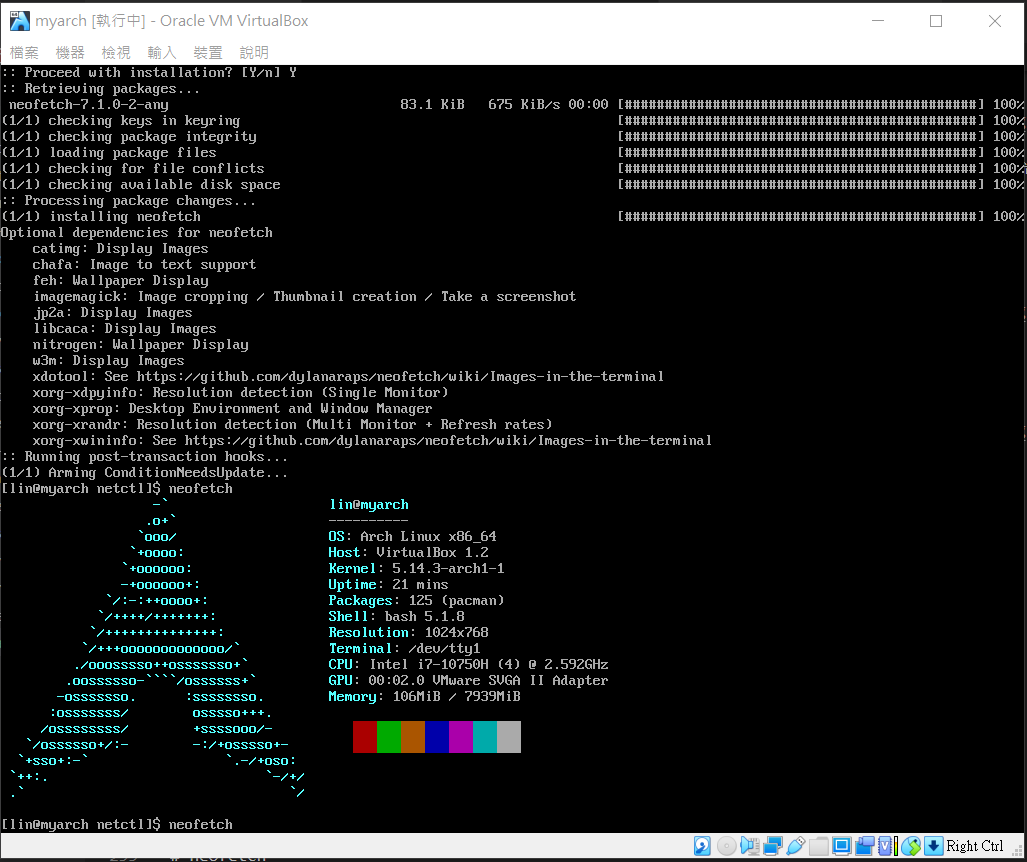Close the myarch VirtualBox window
Viewport: 1027px width, 862px height.
[x=994, y=21]
